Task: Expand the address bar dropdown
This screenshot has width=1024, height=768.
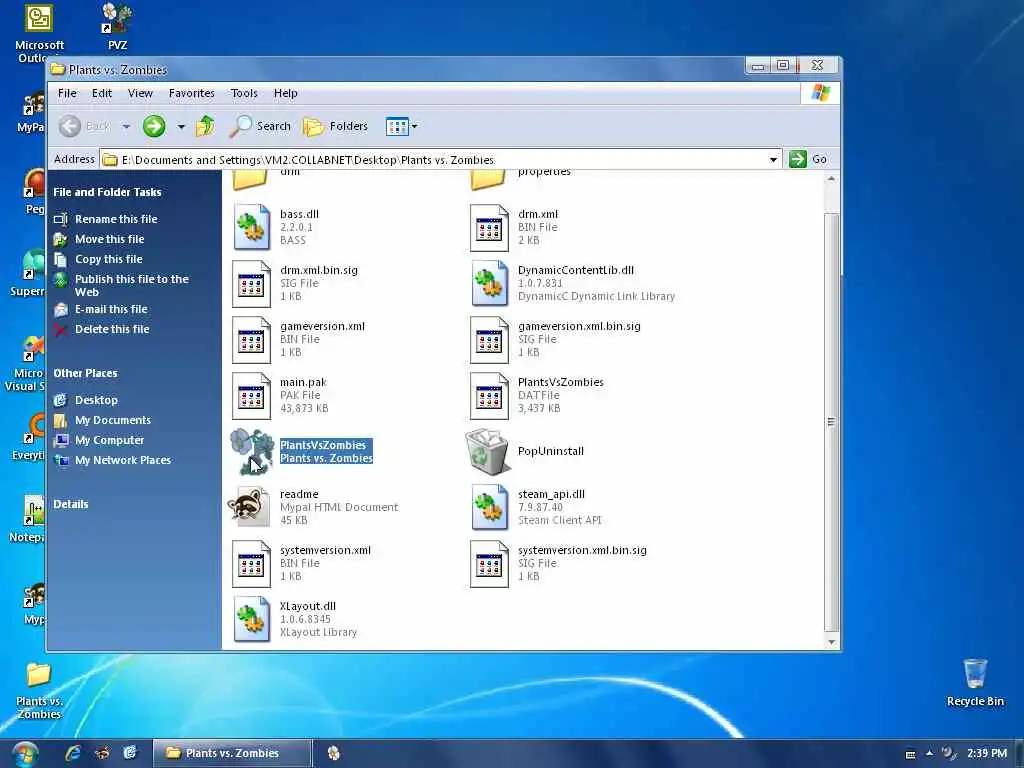Action: 773,159
